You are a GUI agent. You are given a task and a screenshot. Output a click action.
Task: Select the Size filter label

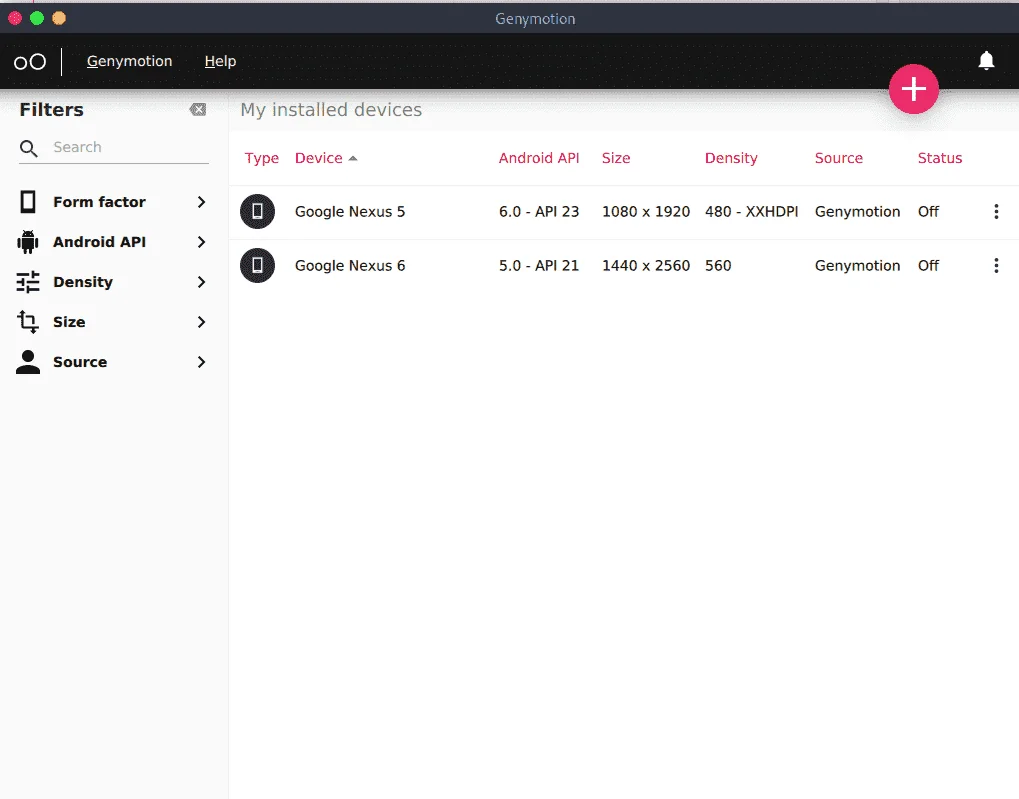point(69,322)
